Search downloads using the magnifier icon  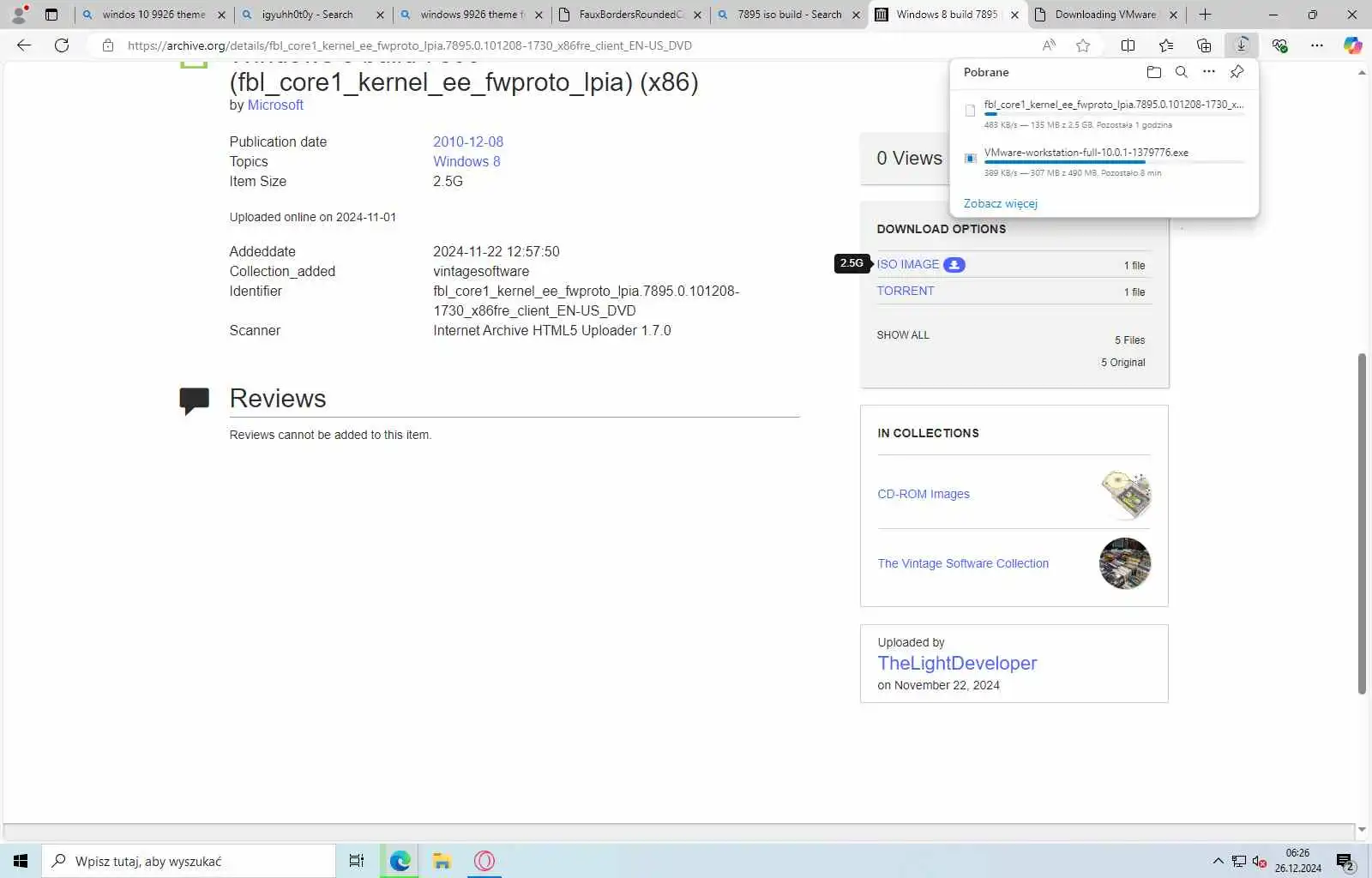point(1182,72)
